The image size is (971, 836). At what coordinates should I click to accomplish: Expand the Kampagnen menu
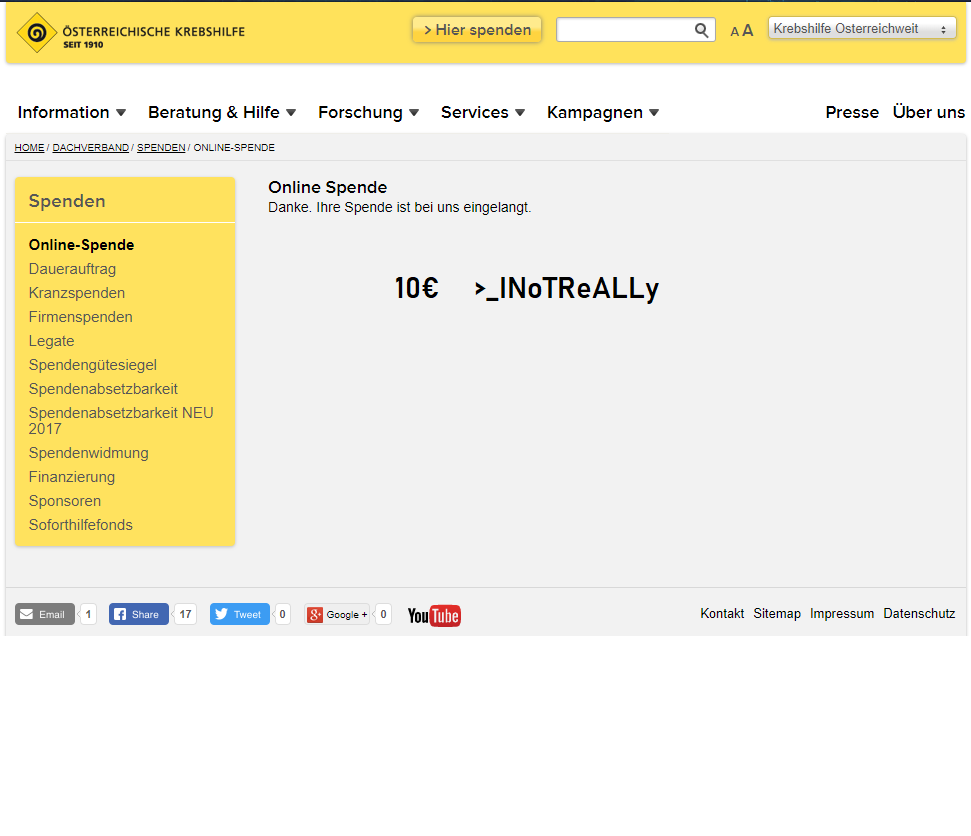coord(603,112)
